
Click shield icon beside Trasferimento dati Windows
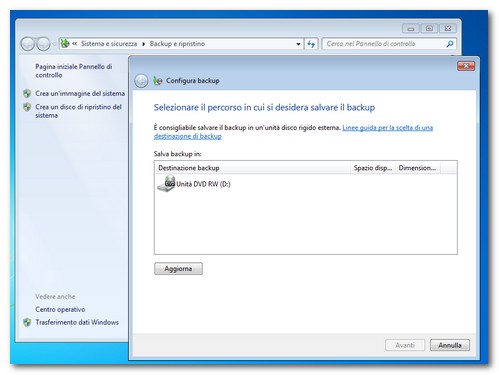pyautogui.click(x=27, y=322)
